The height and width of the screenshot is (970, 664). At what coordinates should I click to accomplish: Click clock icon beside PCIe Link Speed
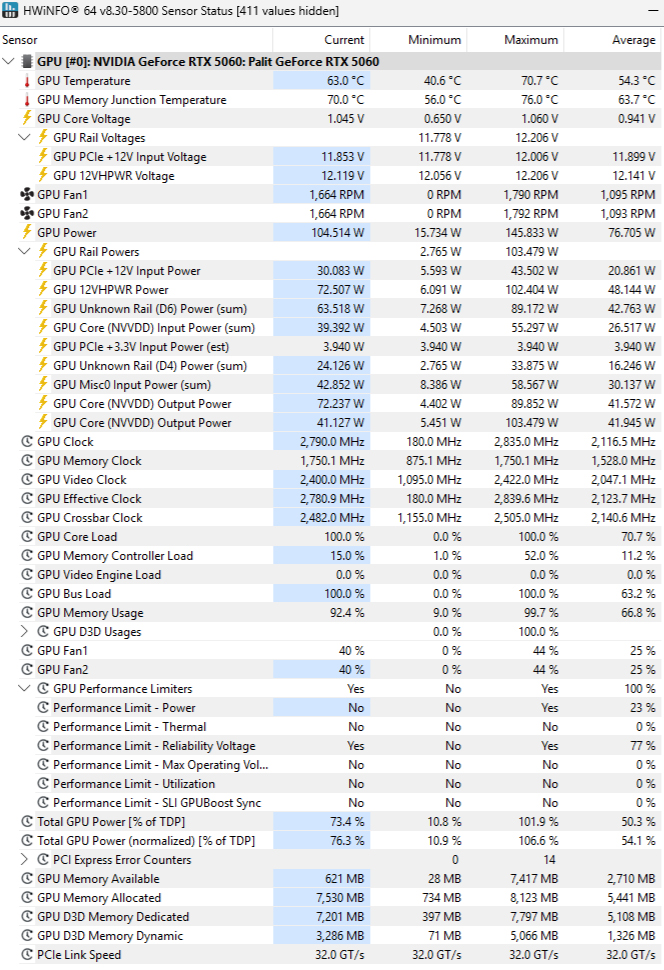[x=27, y=955]
